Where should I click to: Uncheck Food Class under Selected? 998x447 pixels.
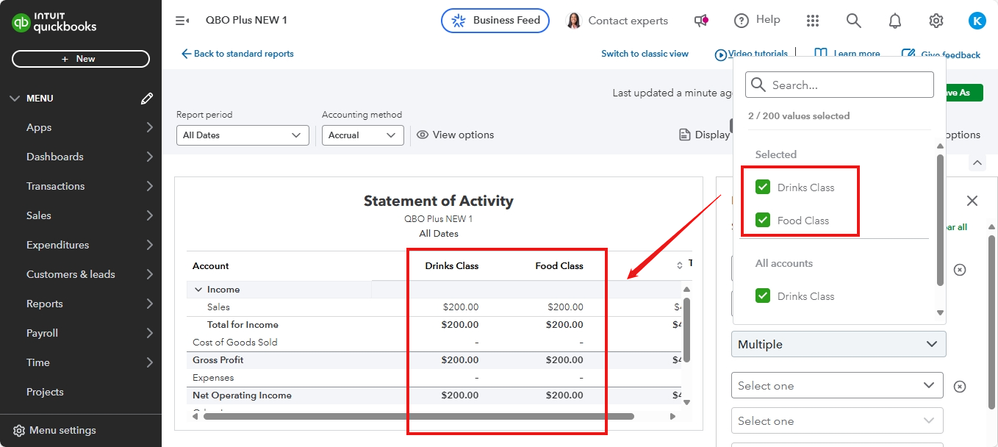763,220
